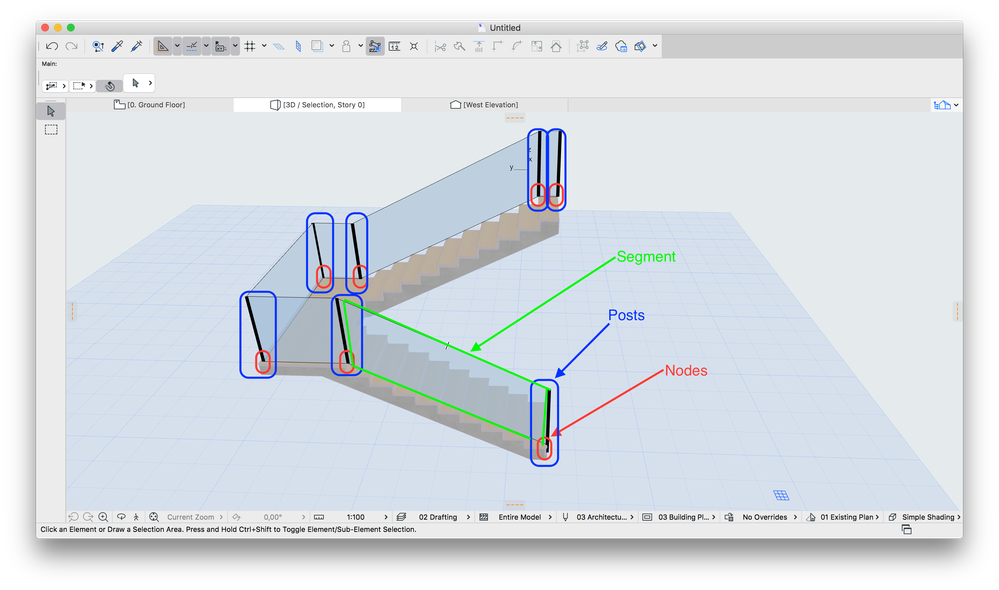Select the Syringe inject parameters tool

coord(136,46)
